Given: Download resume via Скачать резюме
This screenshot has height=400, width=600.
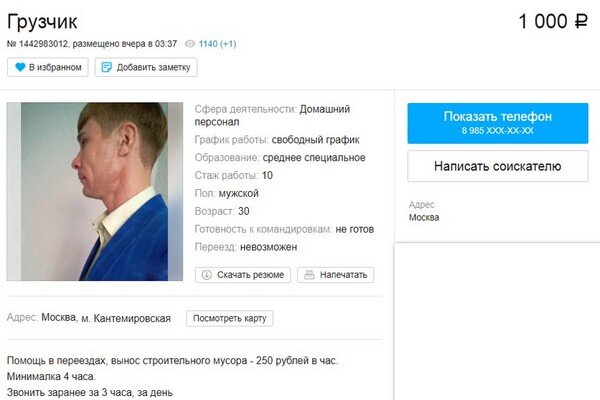Looking at the screenshot, I should [243, 275].
